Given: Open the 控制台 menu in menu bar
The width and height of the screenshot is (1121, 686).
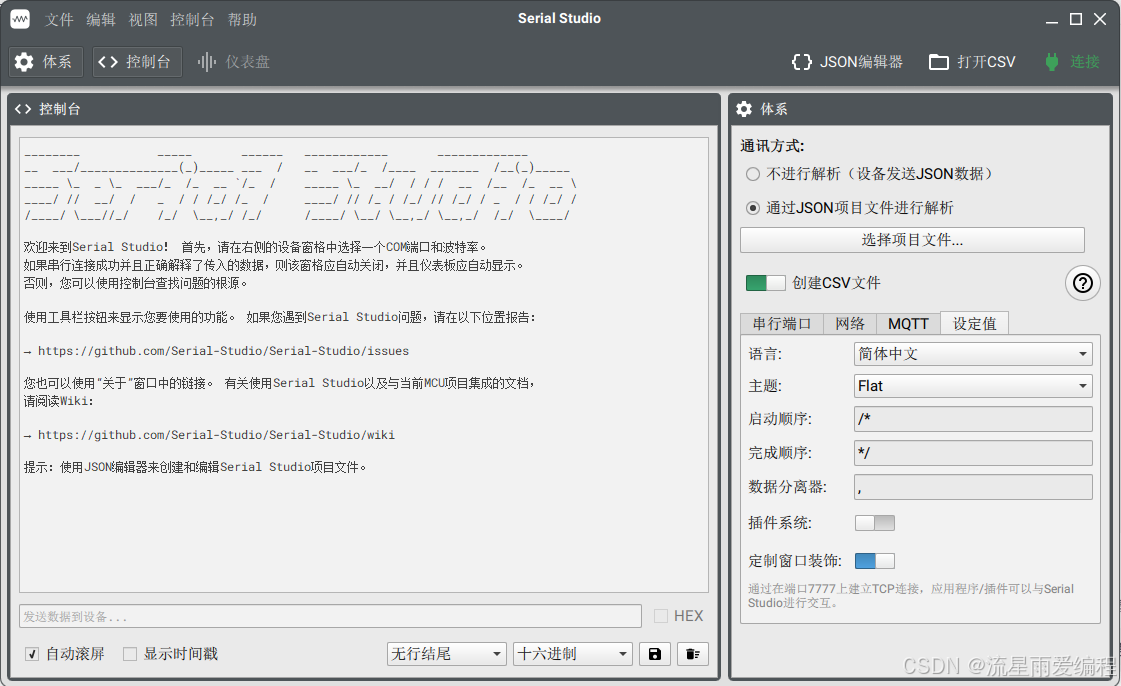Looking at the screenshot, I should tap(192, 19).
